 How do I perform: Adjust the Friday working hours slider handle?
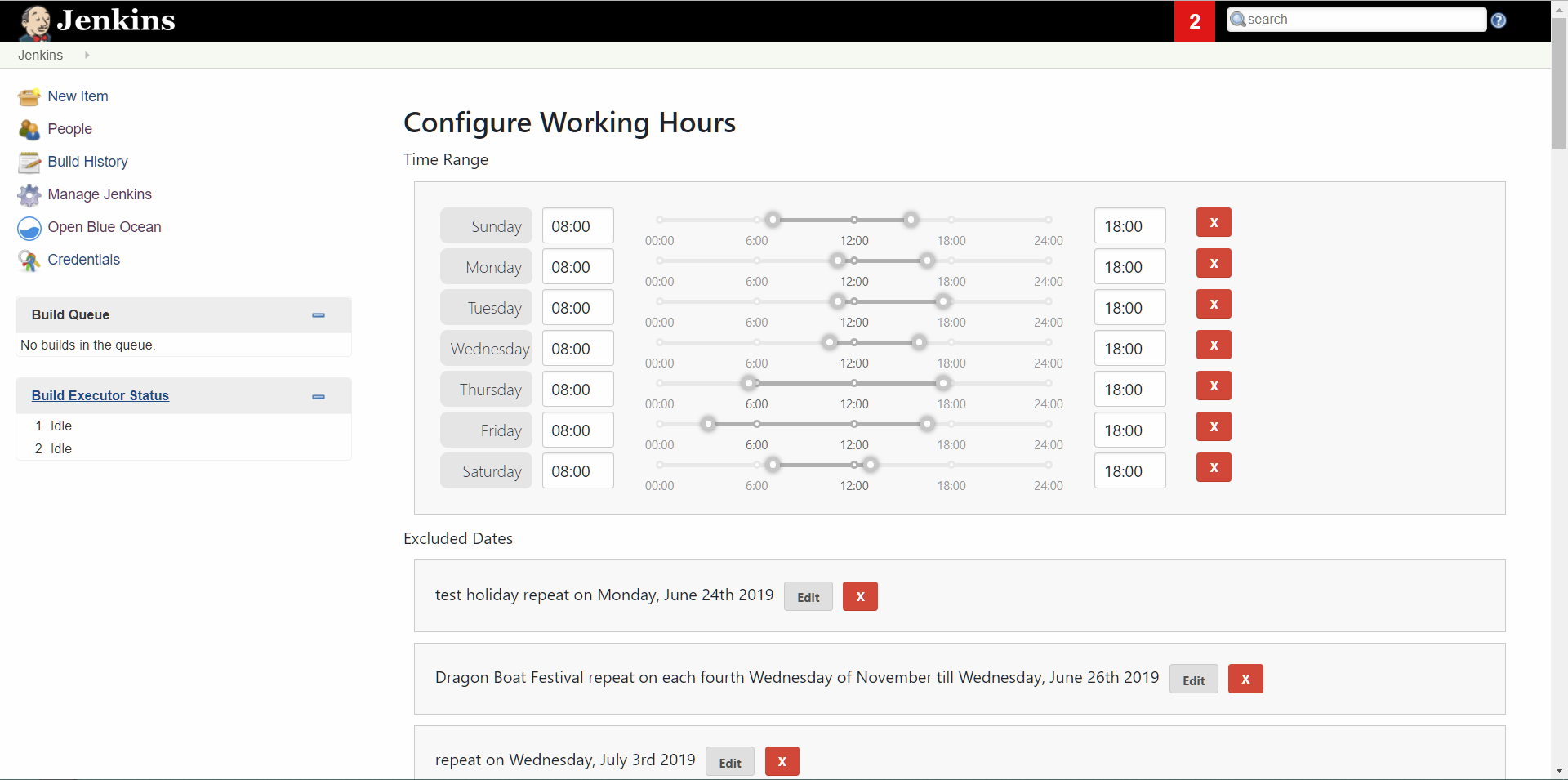click(x=708, y=424)
